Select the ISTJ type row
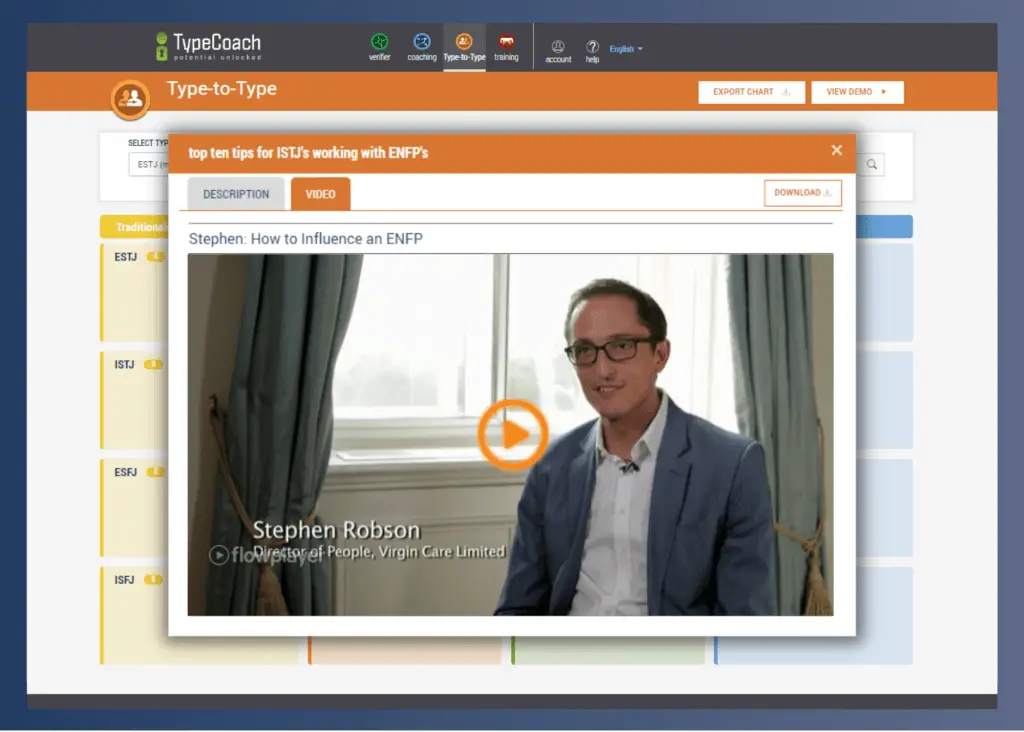 point(125,365)
